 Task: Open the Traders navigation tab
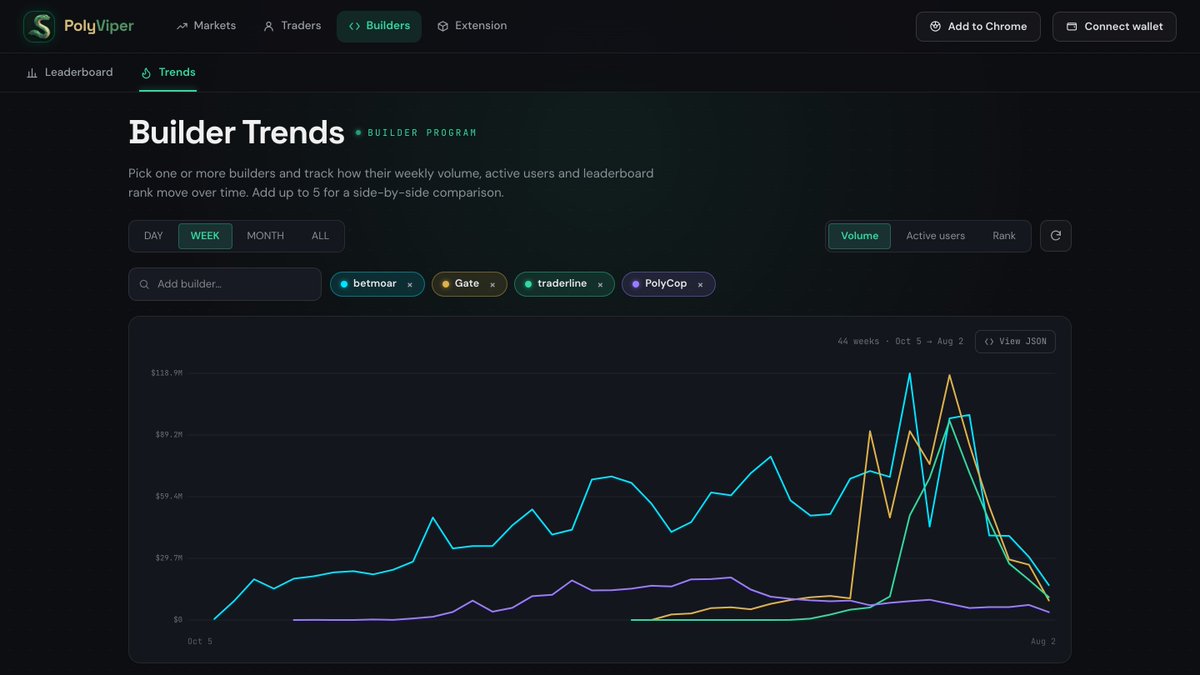(292, 26)
